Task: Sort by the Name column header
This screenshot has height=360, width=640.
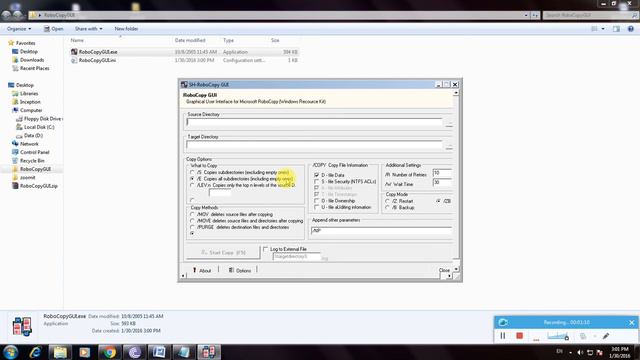Action: 77,40
